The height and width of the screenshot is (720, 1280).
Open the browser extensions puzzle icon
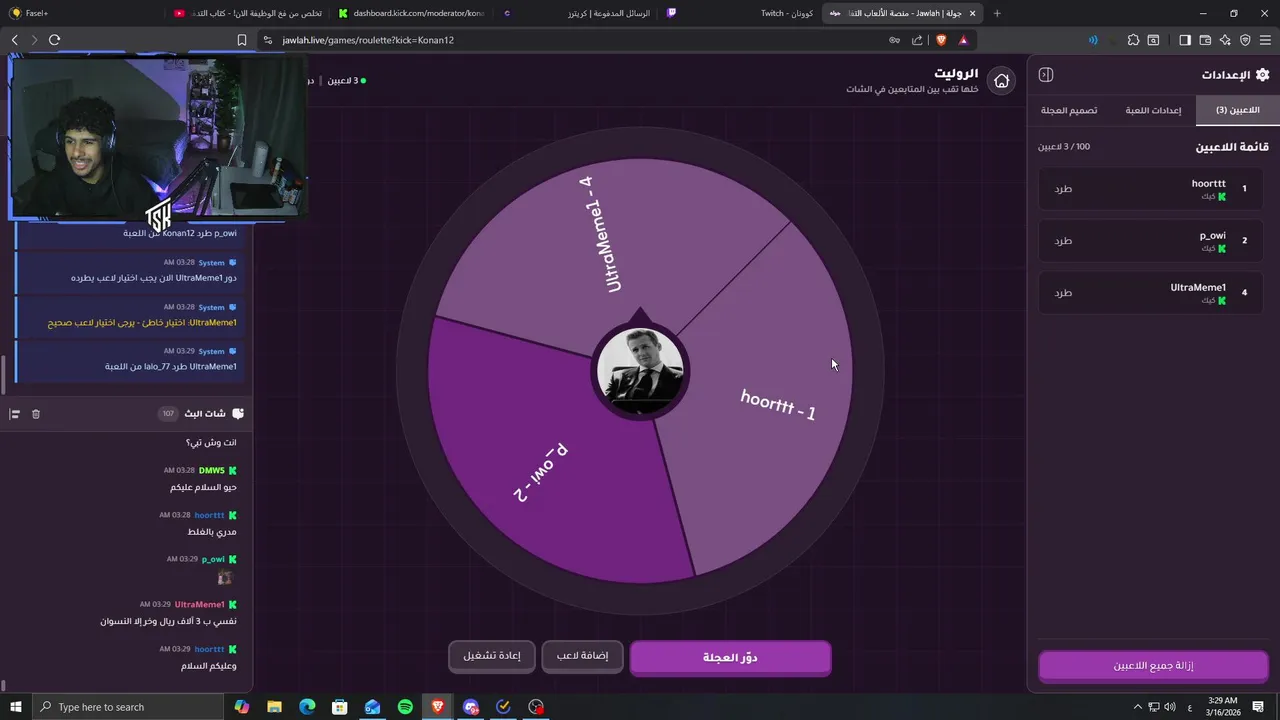coord(1133,40)
